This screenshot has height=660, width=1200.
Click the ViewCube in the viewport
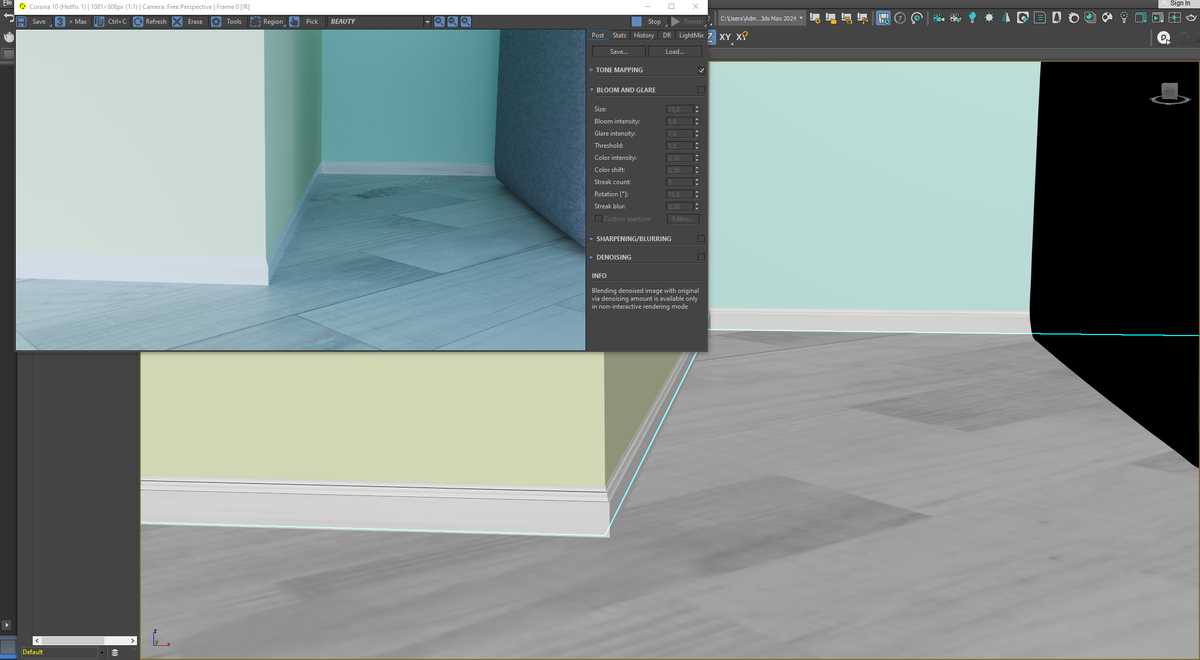(x=1167, y=93)
